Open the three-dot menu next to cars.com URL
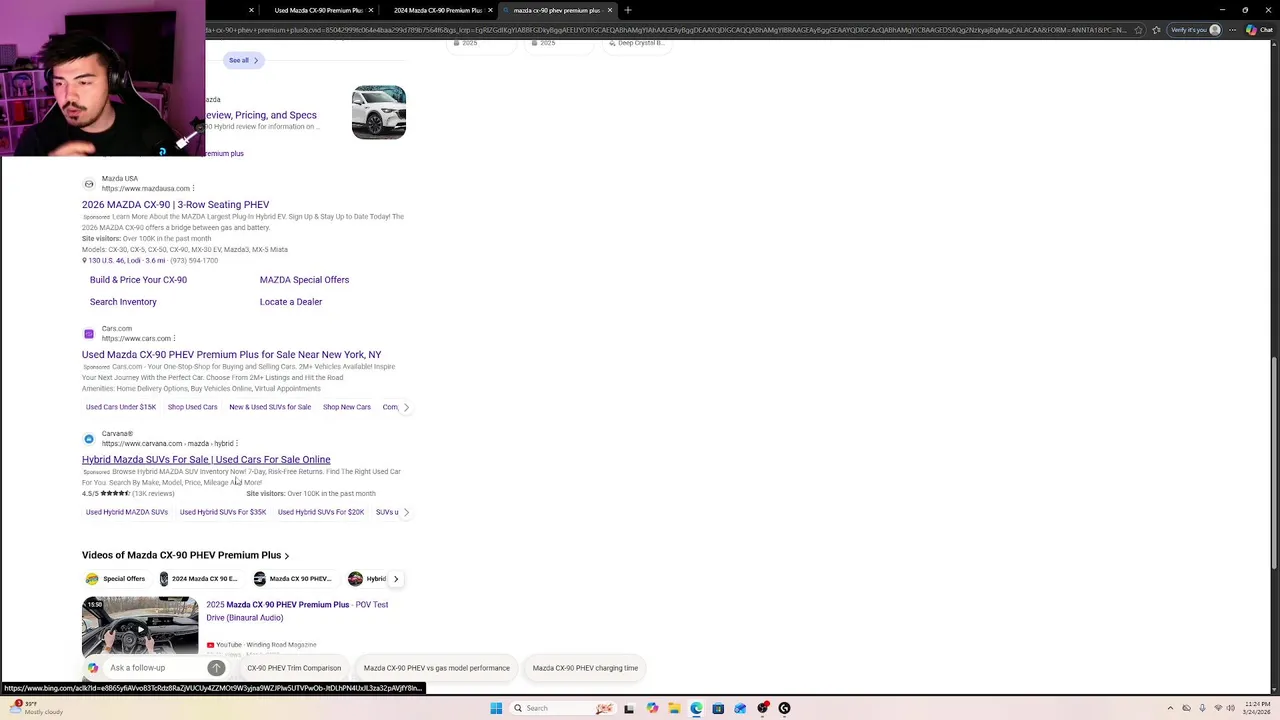Screen dimensions: 1280x720 pos(174,338)
